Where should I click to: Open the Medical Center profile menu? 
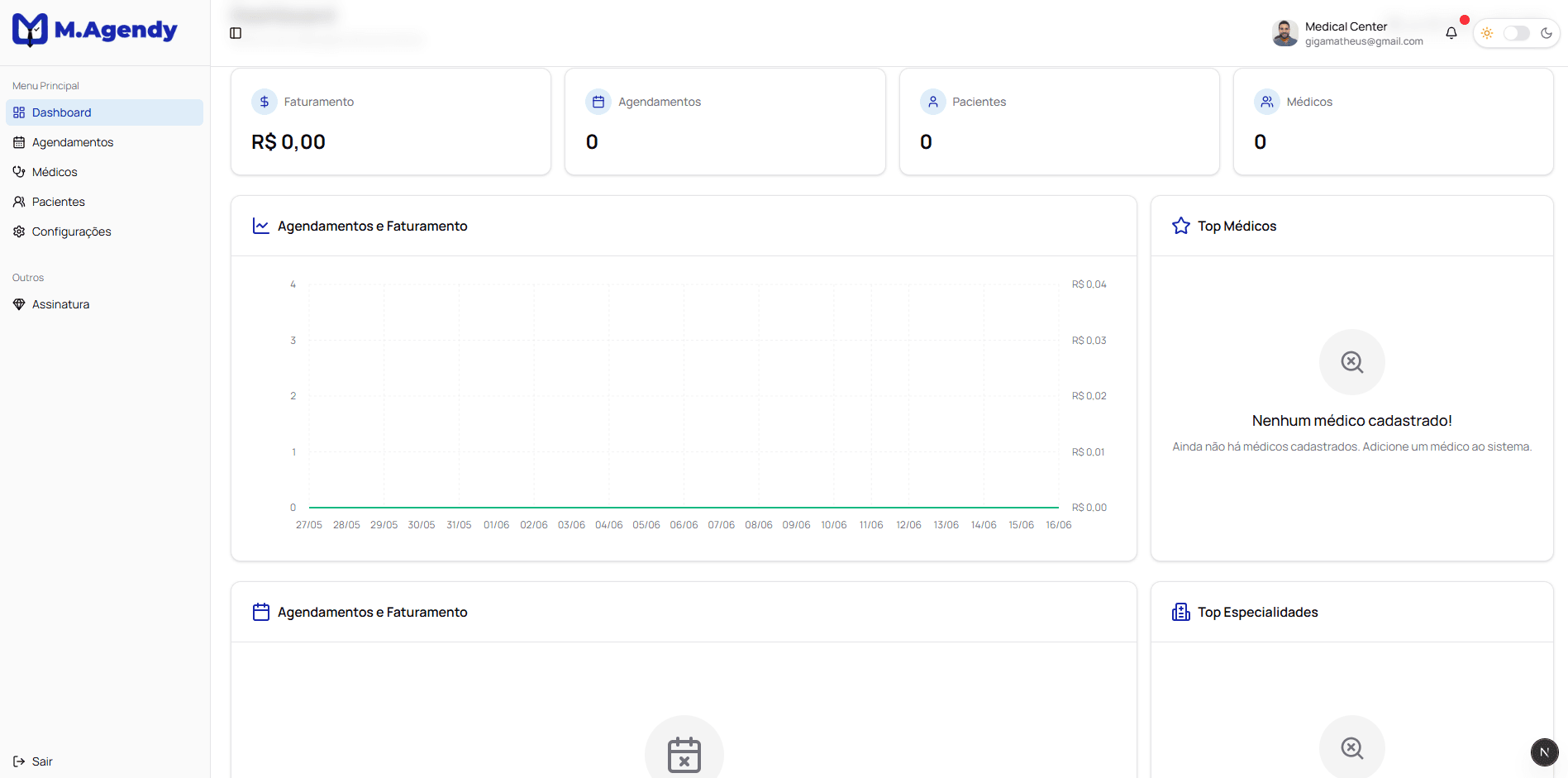click(1346, 26)
